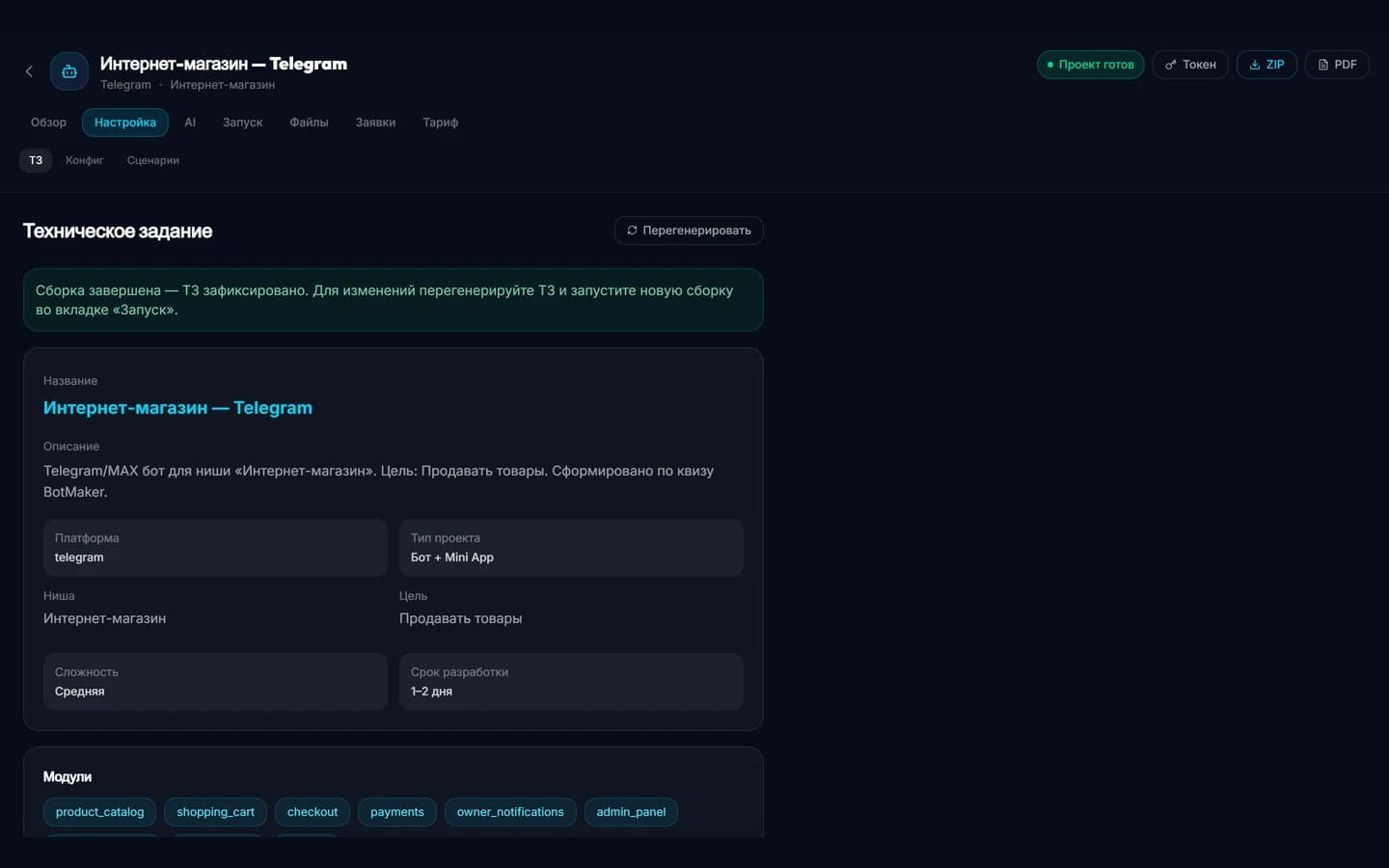1389x868 pixels.
Task: Click the Платформа telegram field
Action: click(x=215, y=548)
